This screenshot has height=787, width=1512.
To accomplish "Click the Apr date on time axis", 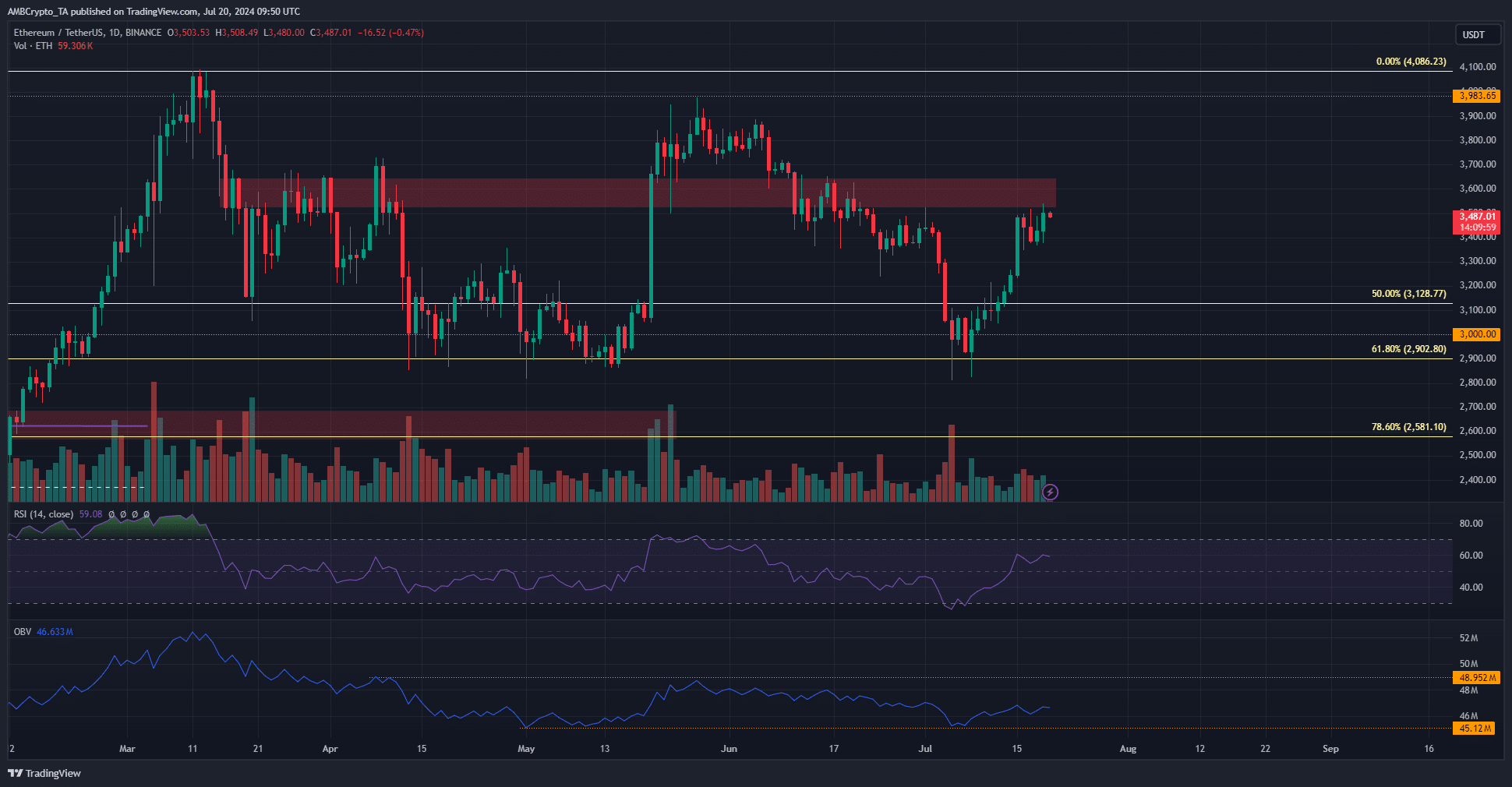I will tap(330, 749).
